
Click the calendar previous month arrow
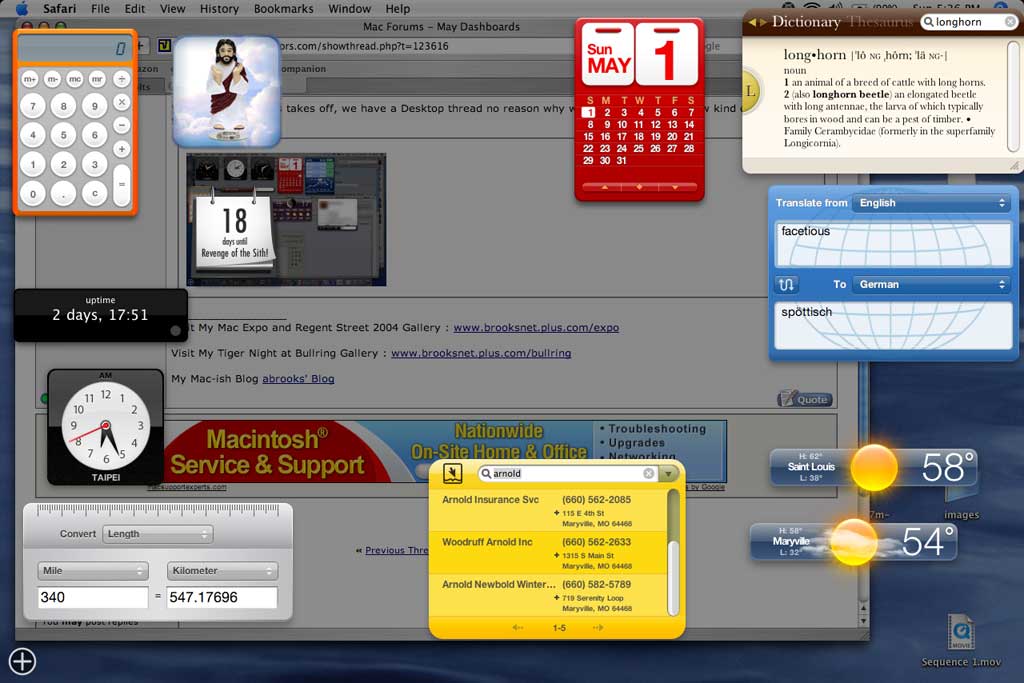605,187
